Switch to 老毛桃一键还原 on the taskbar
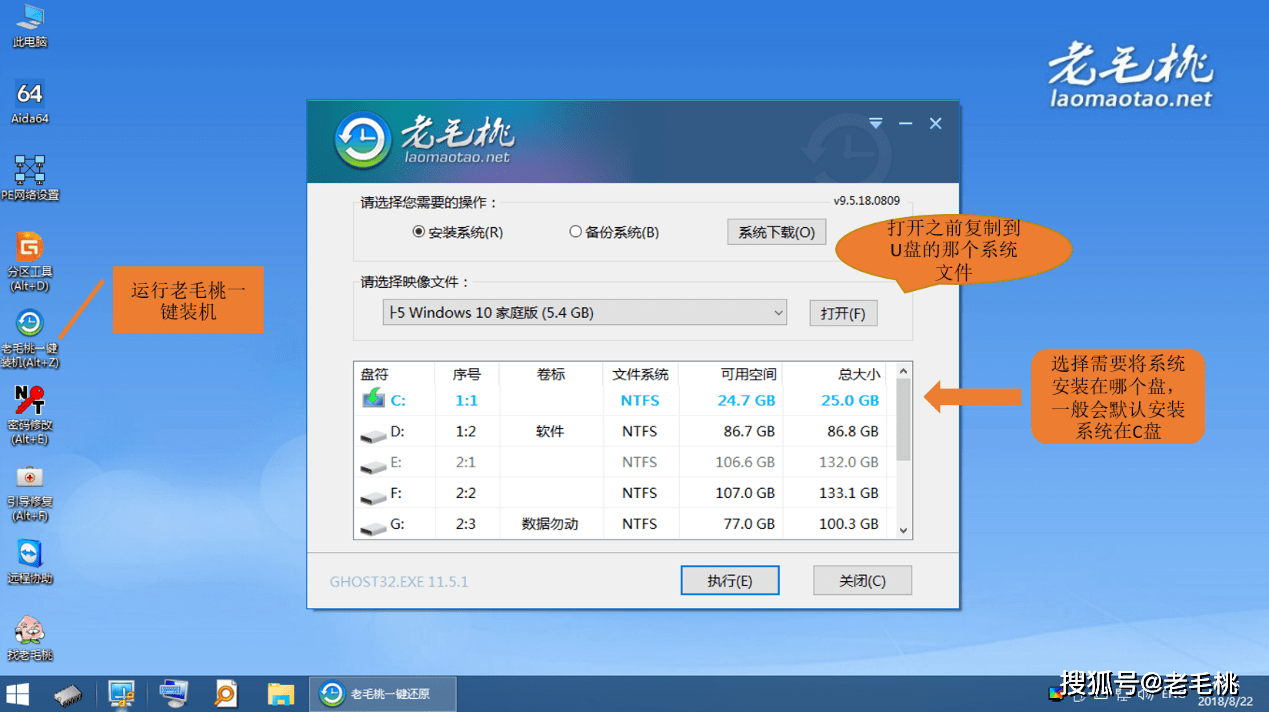Image resolution: width=1269 pixels, height=712 pixels. click(383, 693)
